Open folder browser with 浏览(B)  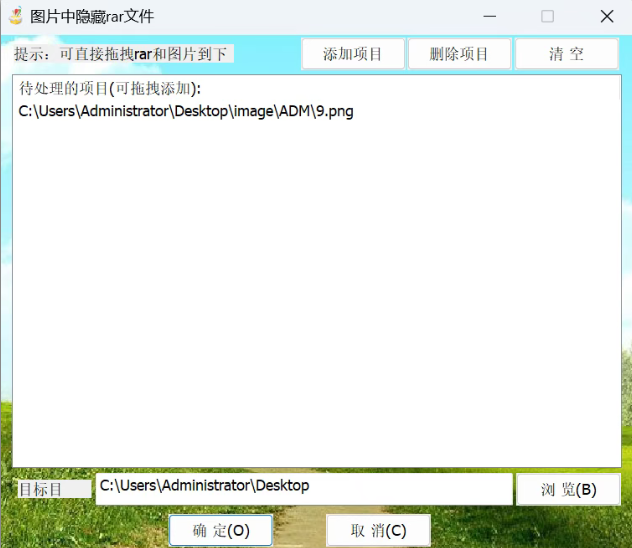[568, 490]
